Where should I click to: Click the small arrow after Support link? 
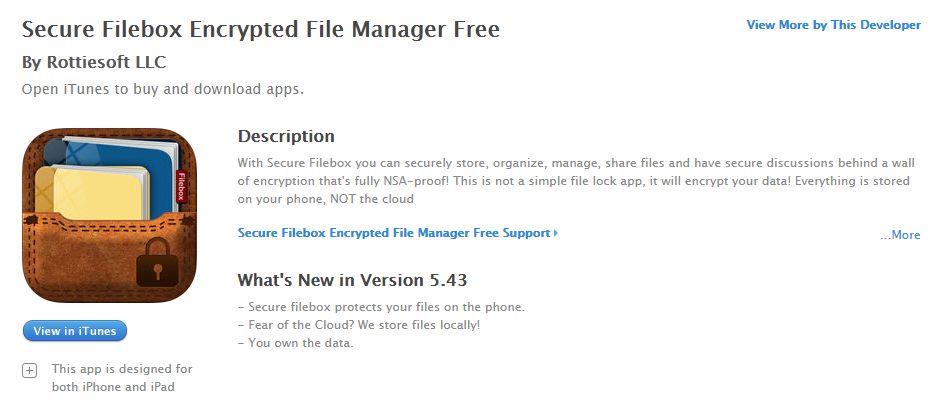pyautogui.click(x=556, y=232)
